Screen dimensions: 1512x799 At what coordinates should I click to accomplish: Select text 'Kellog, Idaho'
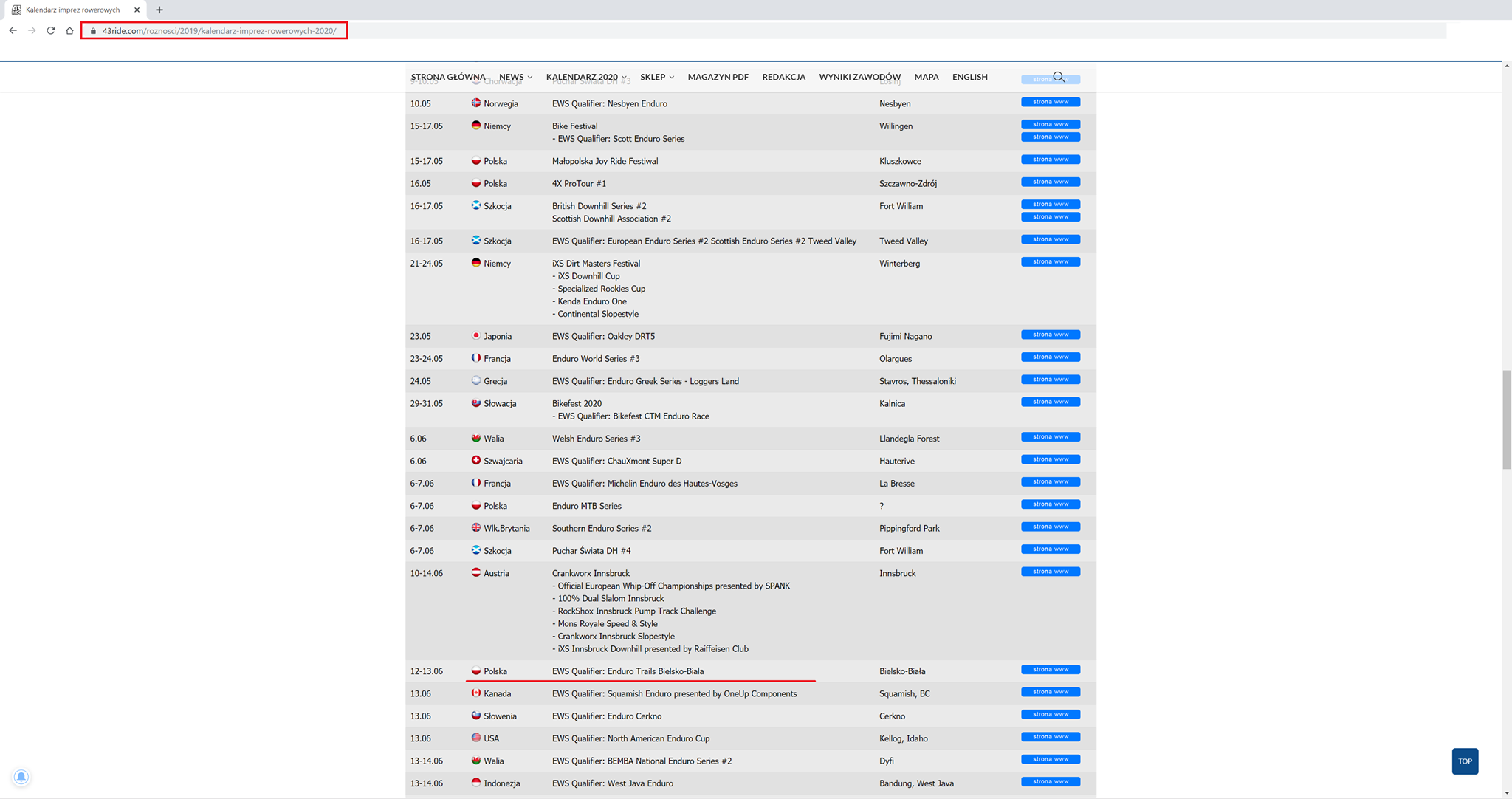coord(904,738)
